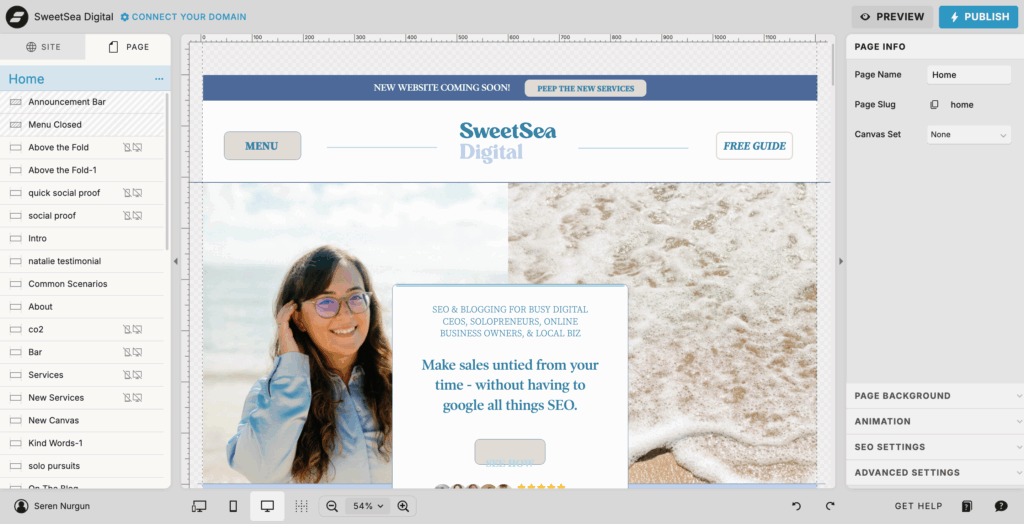
Task: Click the canvas list vertical scrollbar
Action: coord(167,171)
